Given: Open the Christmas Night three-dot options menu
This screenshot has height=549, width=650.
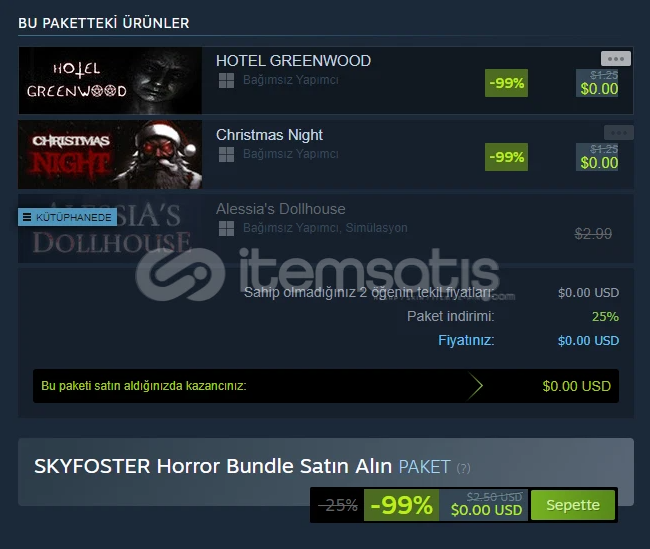Looking at the screenshot, I should point(618,133).
